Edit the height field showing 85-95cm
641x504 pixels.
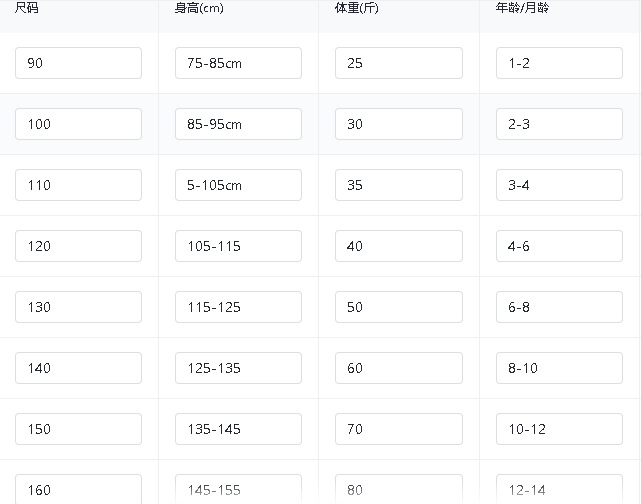pyautogui.click(x=238, y=124)
